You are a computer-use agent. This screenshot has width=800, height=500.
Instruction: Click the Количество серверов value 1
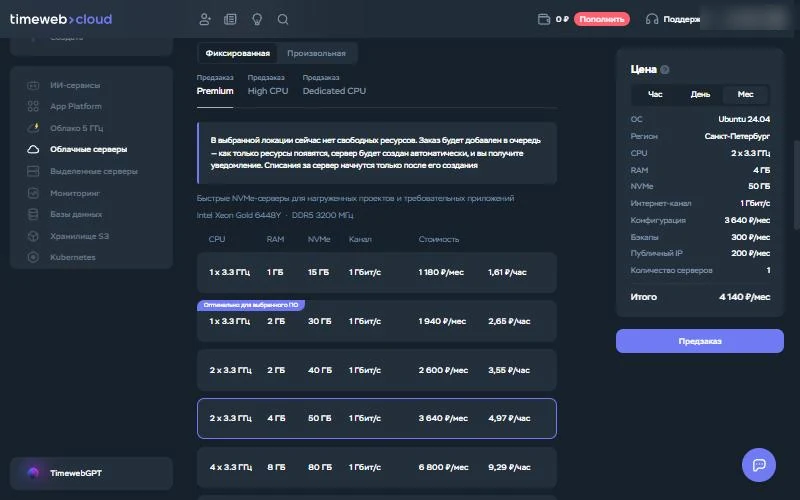(768, 270)
